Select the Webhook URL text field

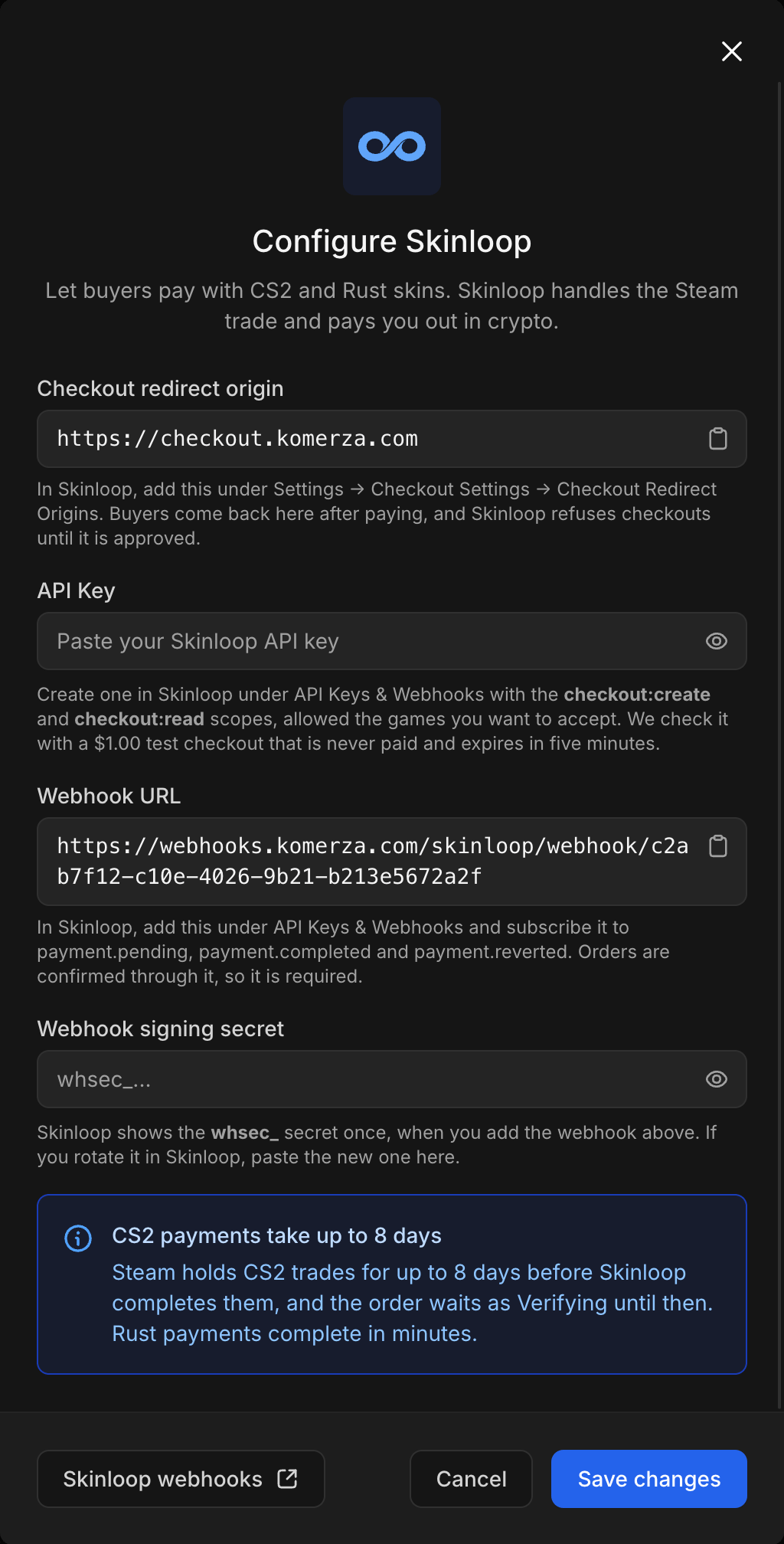pos(392,862)
